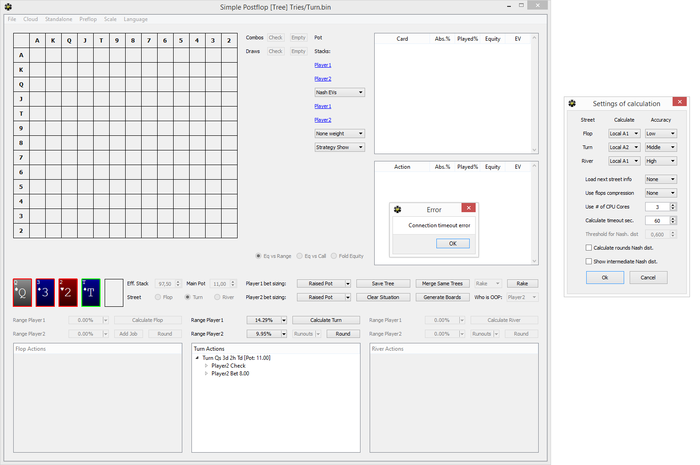
Task: Click the Calculate Turn button
Action: point(326,320)
